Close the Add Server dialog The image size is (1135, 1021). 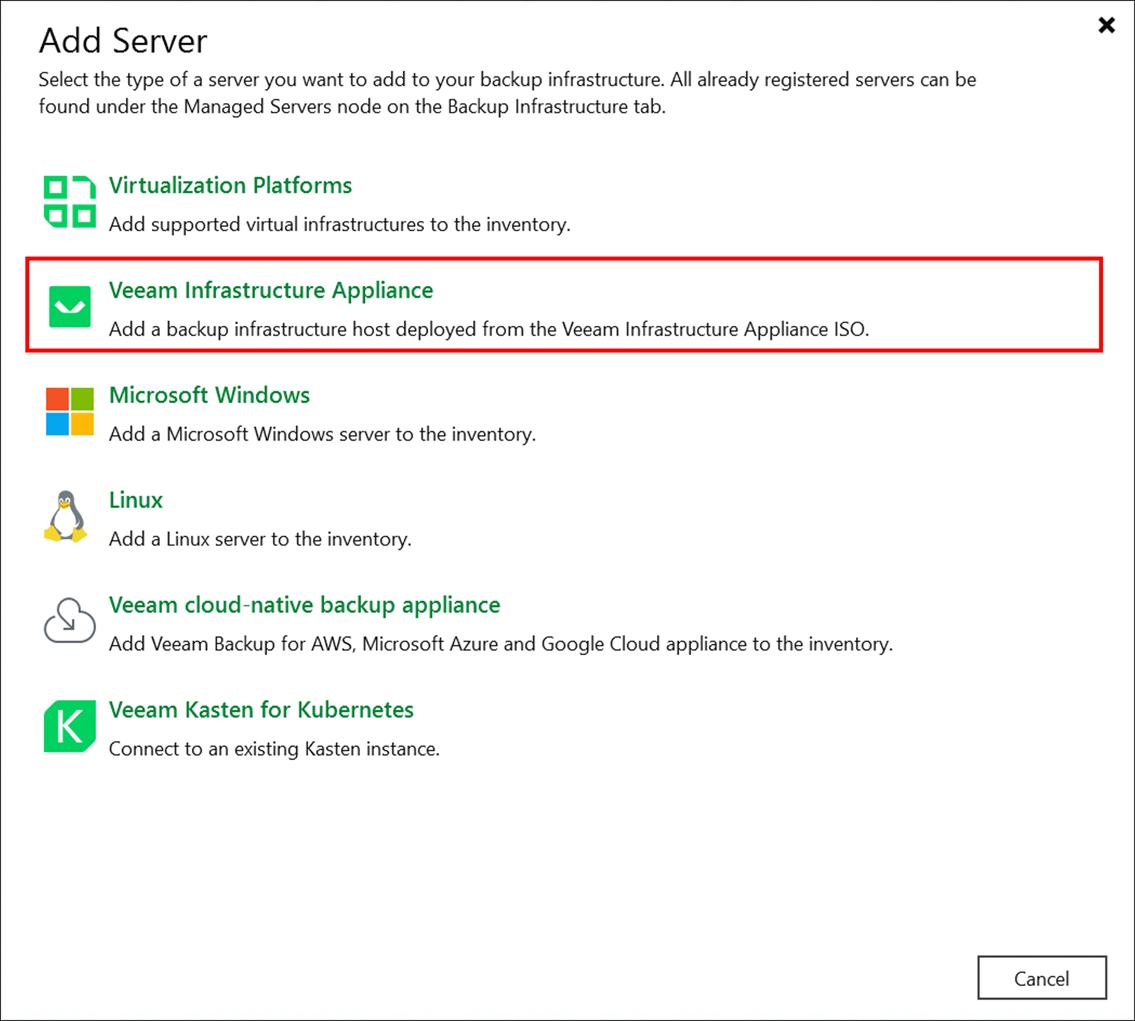[x=1106, y=25]
